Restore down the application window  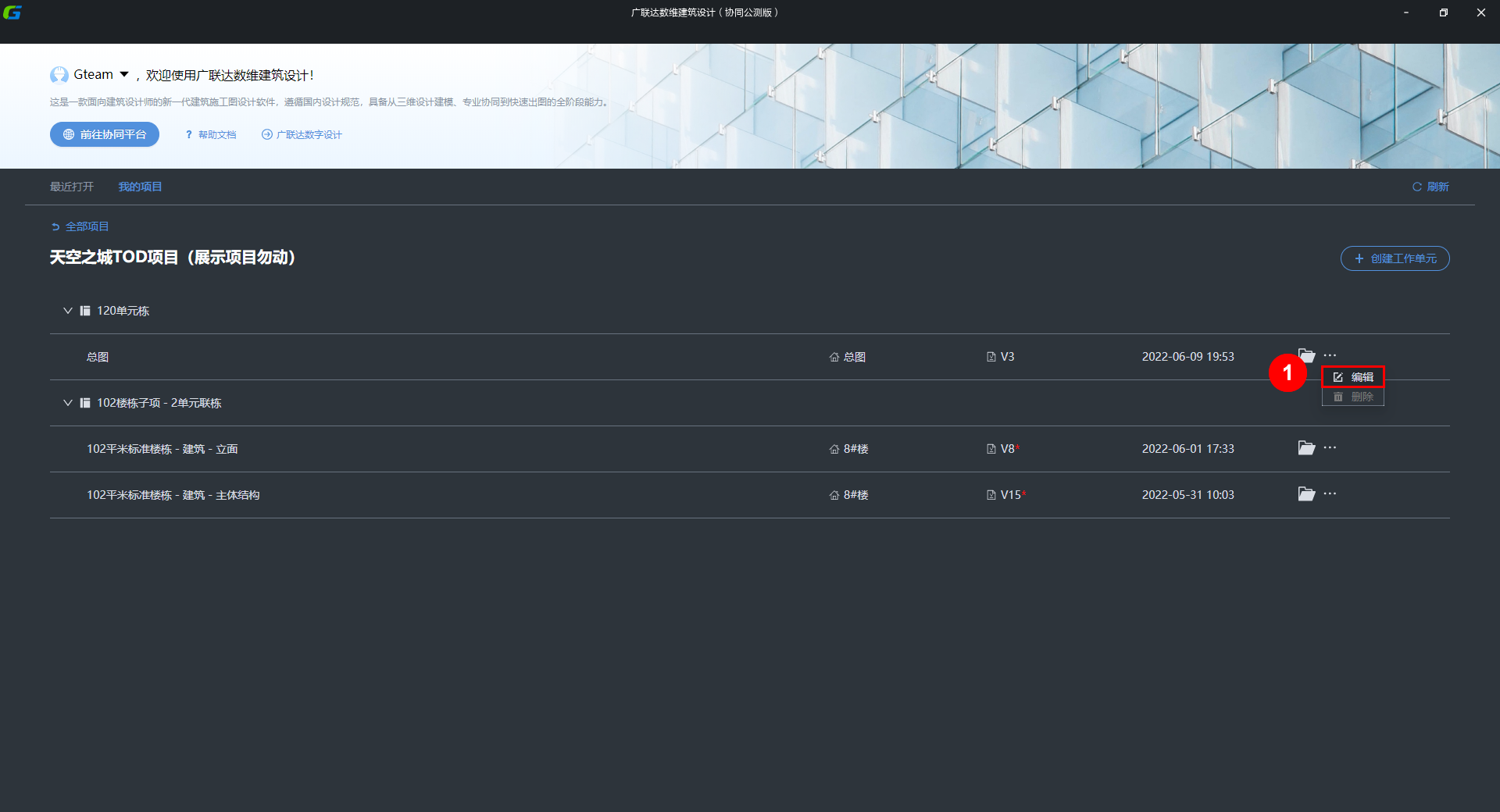point(1444,12)
